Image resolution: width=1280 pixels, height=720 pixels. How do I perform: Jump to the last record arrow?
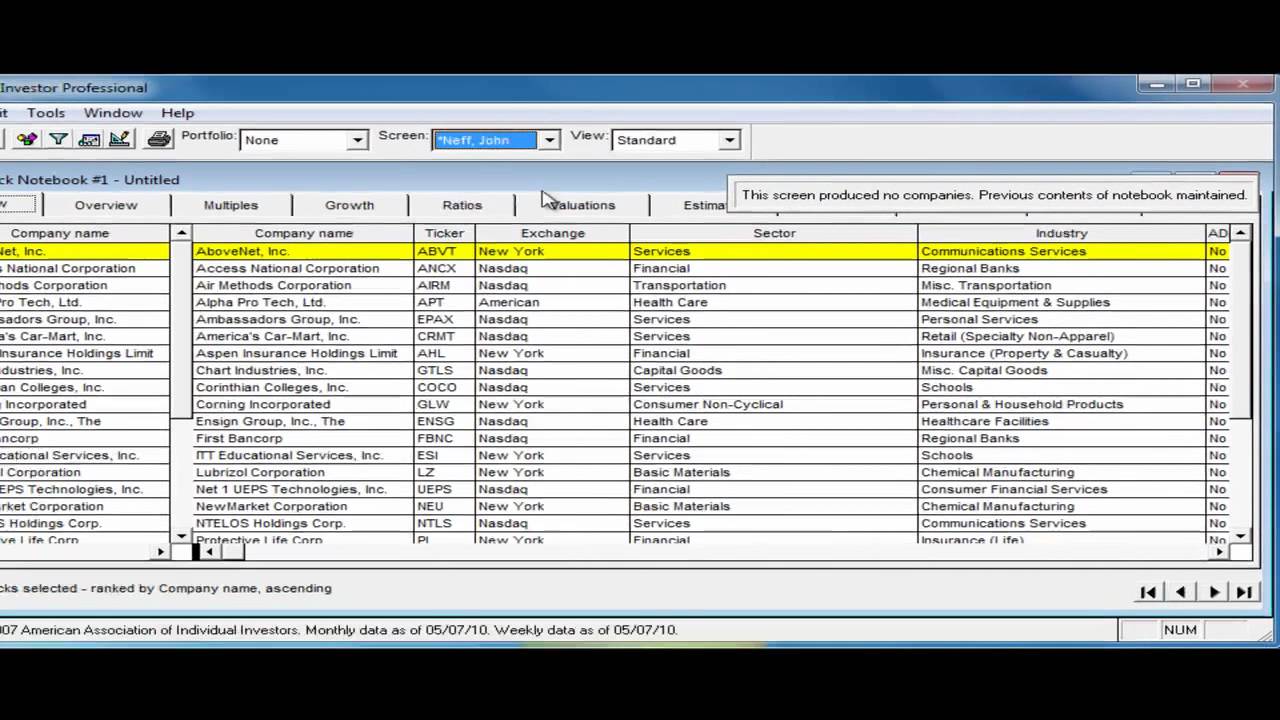1244,592
